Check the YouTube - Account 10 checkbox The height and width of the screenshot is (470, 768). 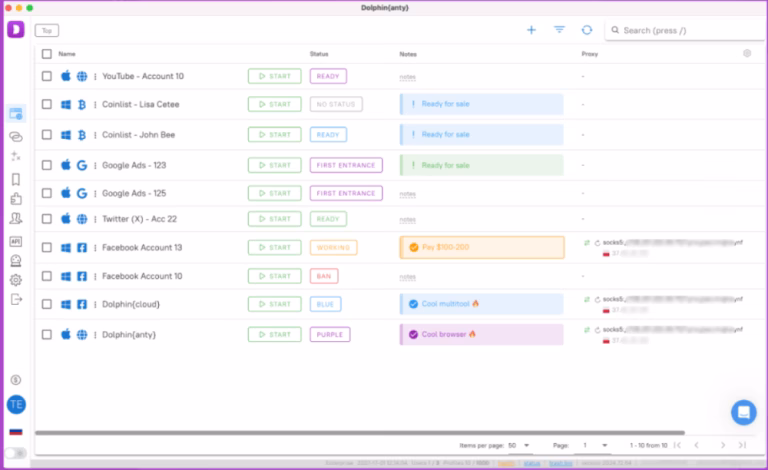click(47, 76)
